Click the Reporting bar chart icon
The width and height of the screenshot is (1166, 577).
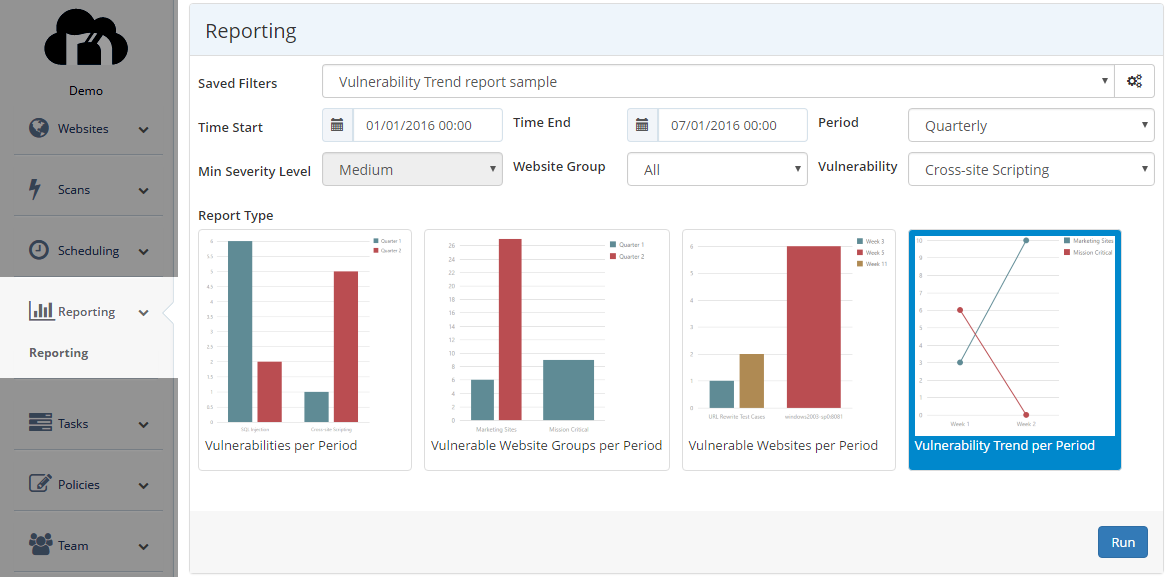point(41,311)
